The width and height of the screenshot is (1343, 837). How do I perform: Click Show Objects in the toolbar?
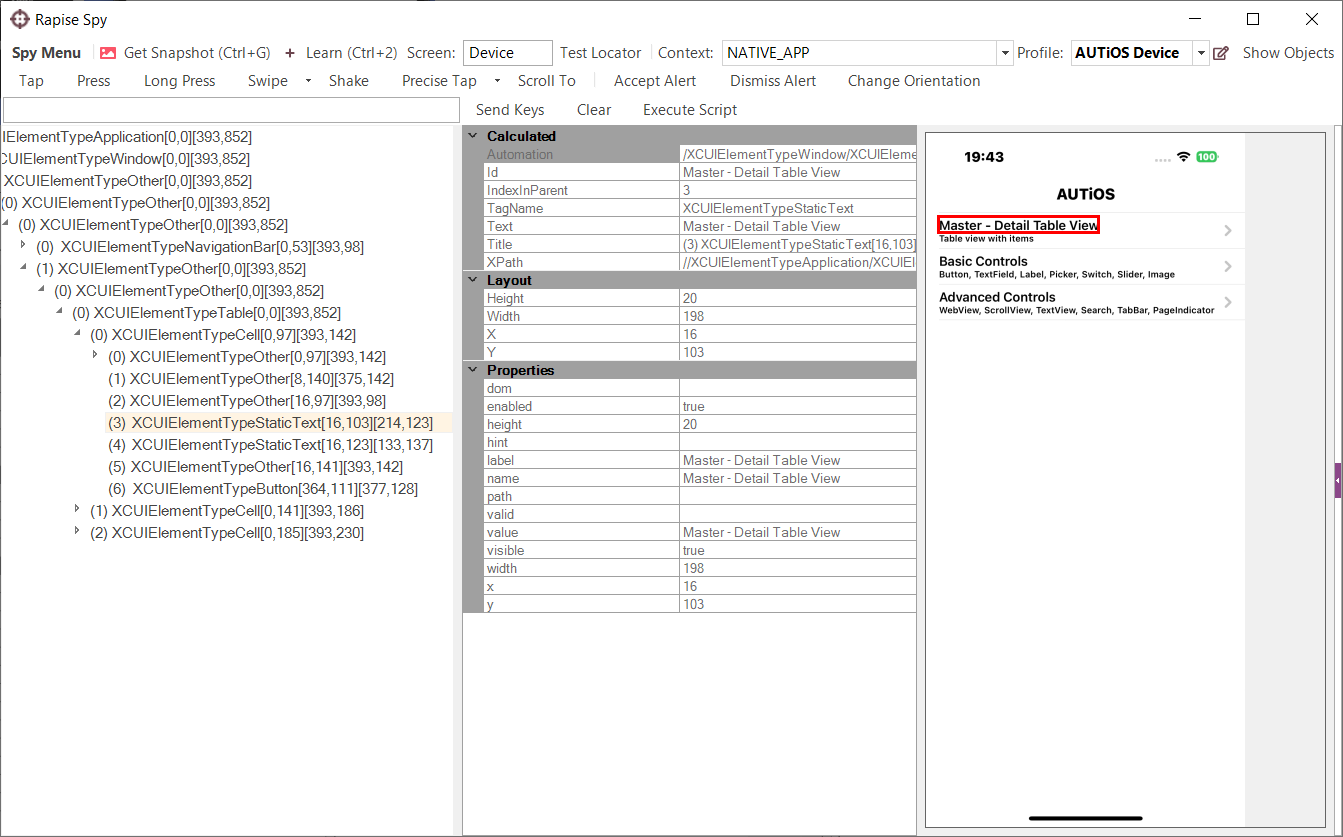click(1288, 53)
